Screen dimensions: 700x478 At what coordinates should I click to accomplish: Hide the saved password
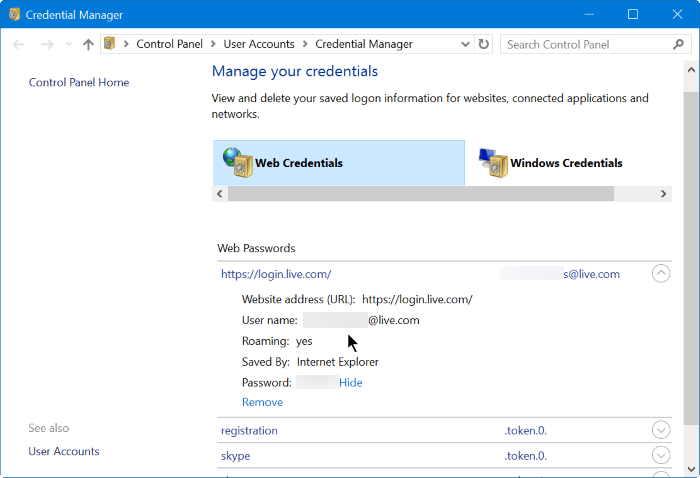[x=350, y=382]
